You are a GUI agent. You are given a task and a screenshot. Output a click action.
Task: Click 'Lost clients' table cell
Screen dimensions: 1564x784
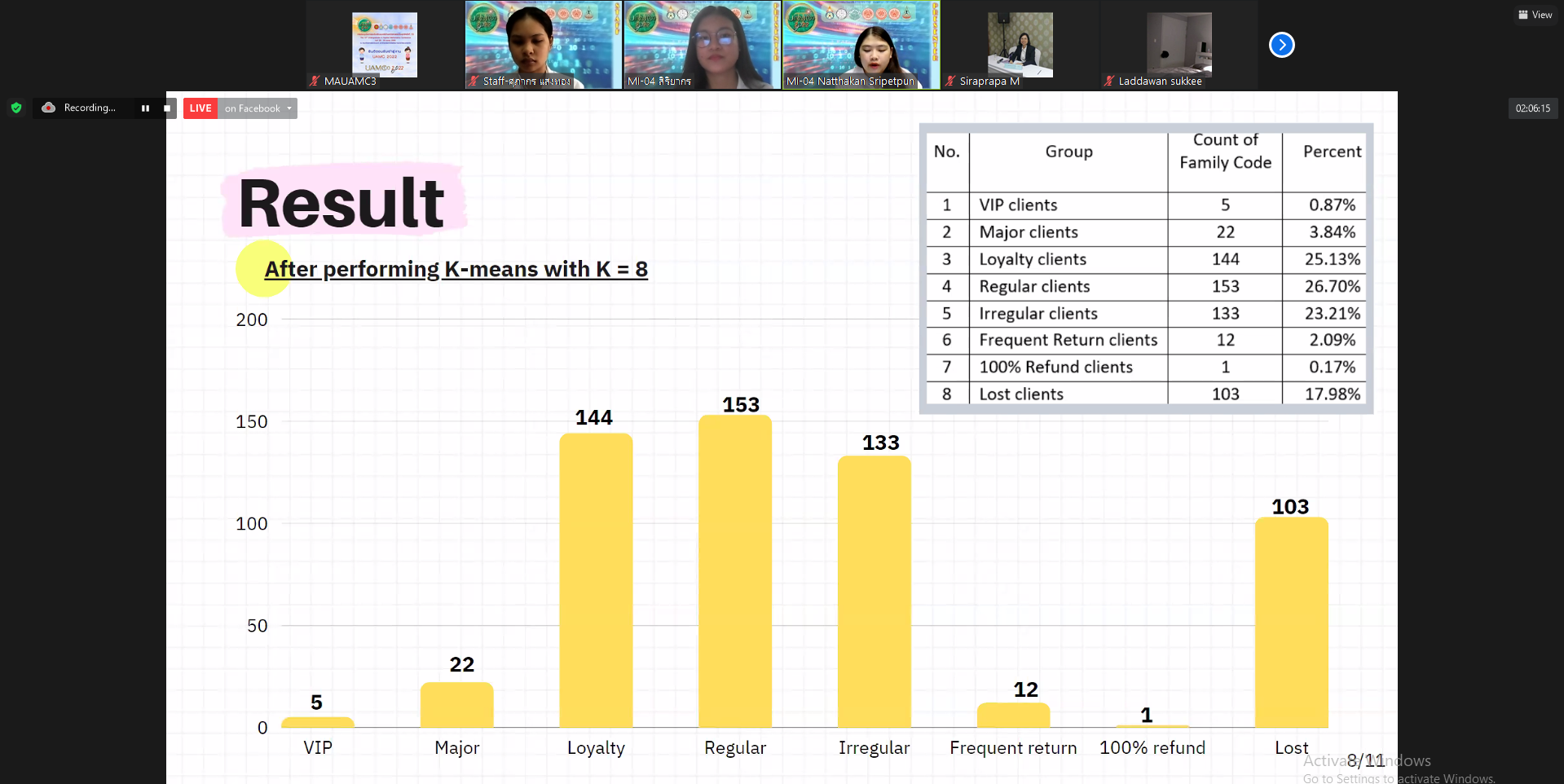(1068, 394)
